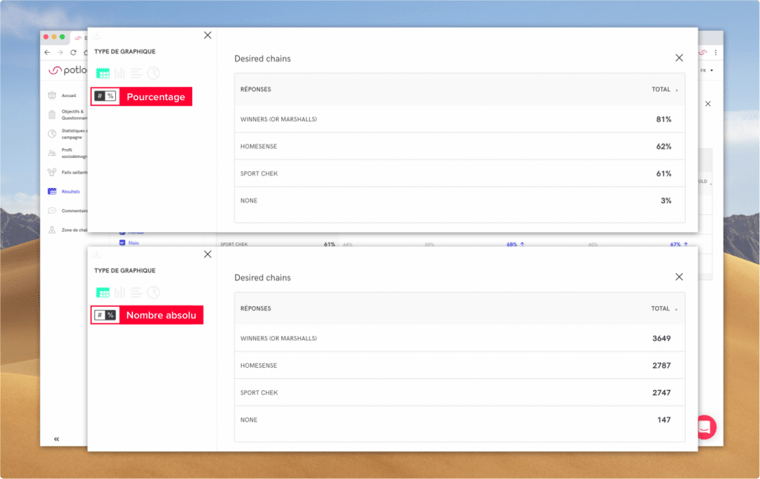
Task: Toggle #/% switch showing percentage mode
Action: [x=105, y=96]
